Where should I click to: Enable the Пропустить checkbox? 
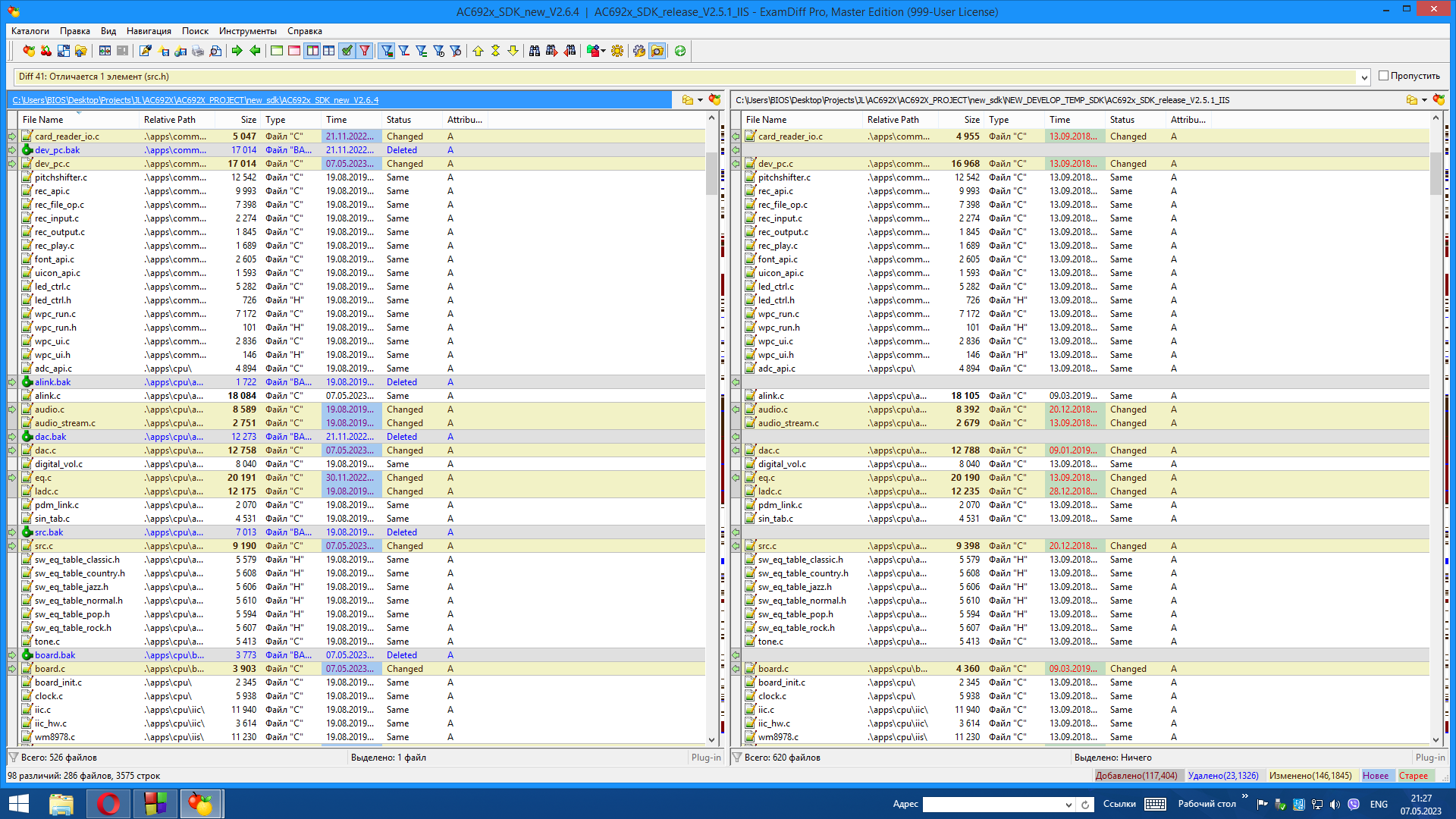(x=1383, y=76)
